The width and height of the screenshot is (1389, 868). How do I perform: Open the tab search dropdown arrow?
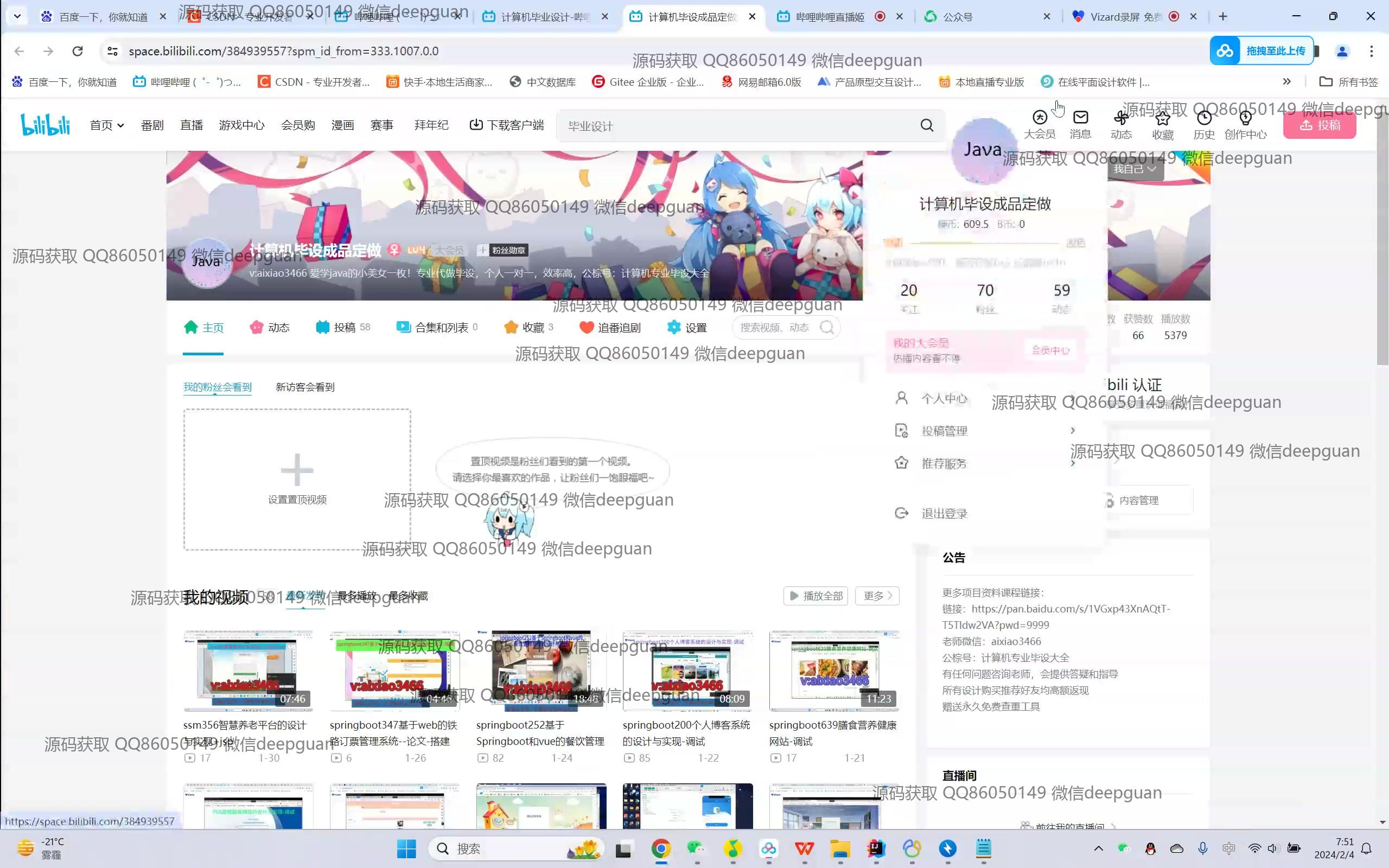17,17
